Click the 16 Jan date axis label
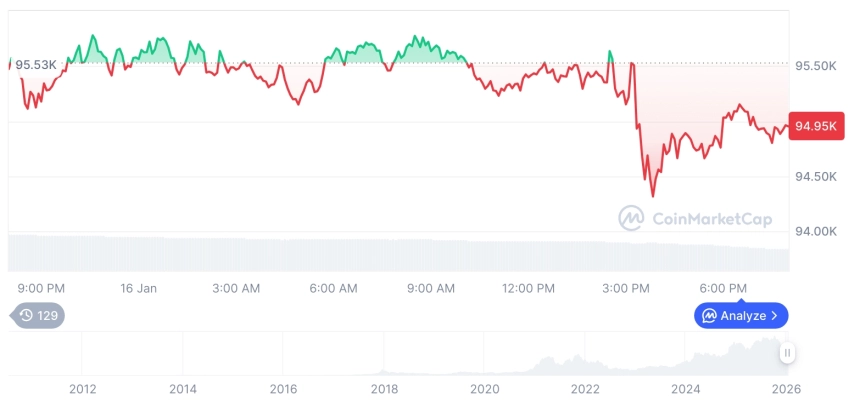Screen dimensions: 860x401 139,288
